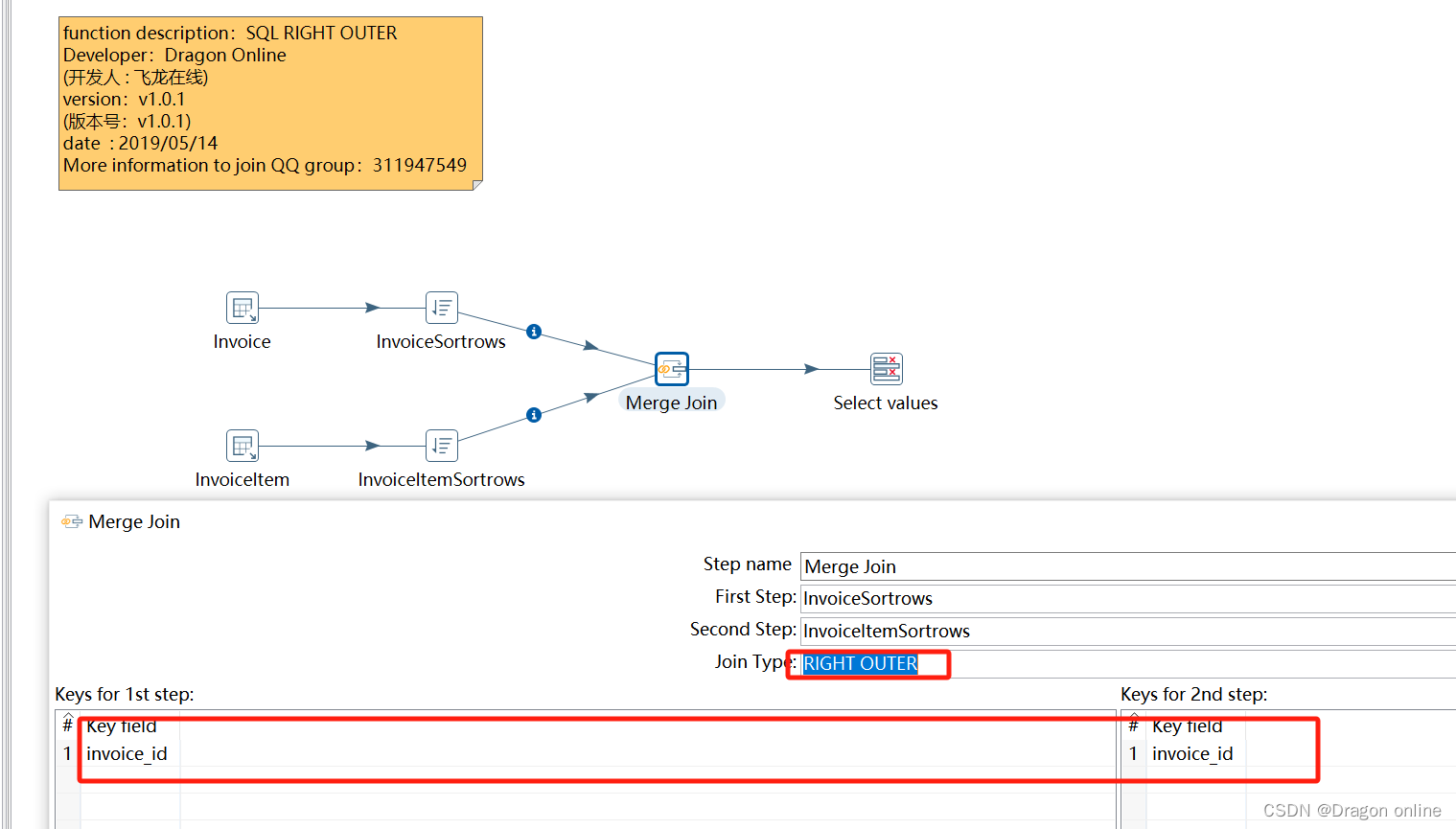Click the orange function description note
Image resolution: width=1456 pixels, height=829 pixels.
coord(270,104)
